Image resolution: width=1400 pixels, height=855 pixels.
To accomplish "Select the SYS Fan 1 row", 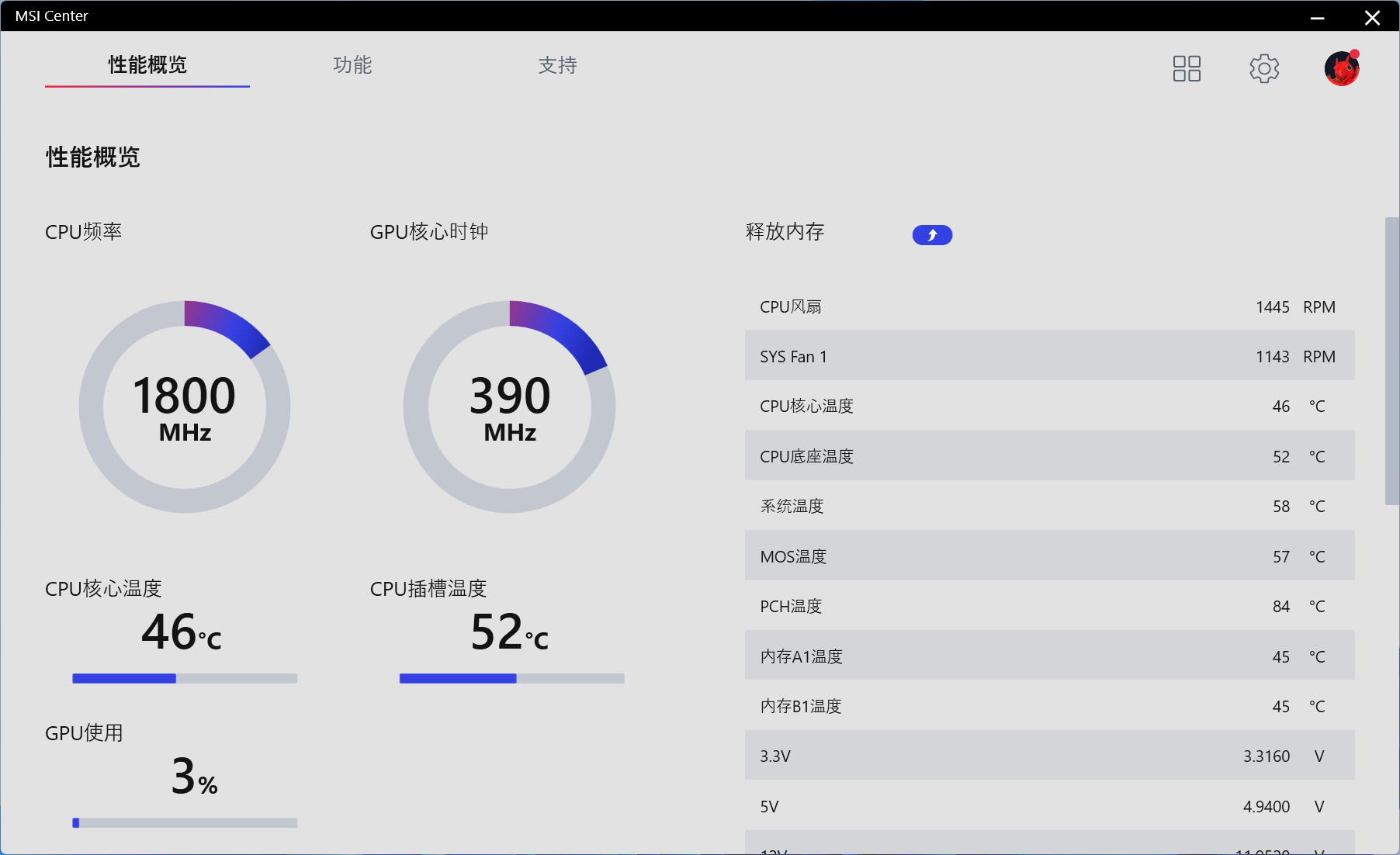I will (1048, 356).
